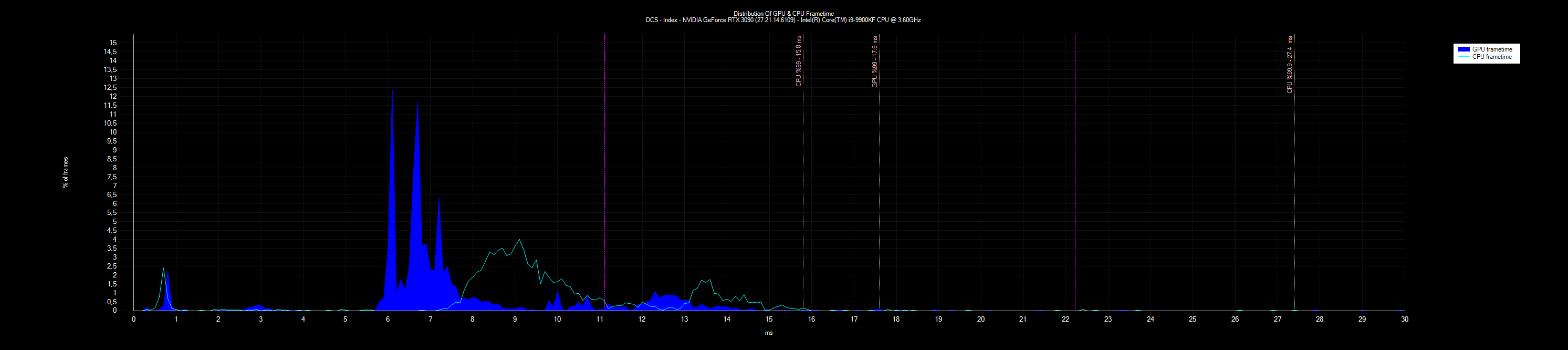Viewport: 1568px width, 350px height.
Task: Click the y-axis tick label "10,5"
Action: coord(110,123)
